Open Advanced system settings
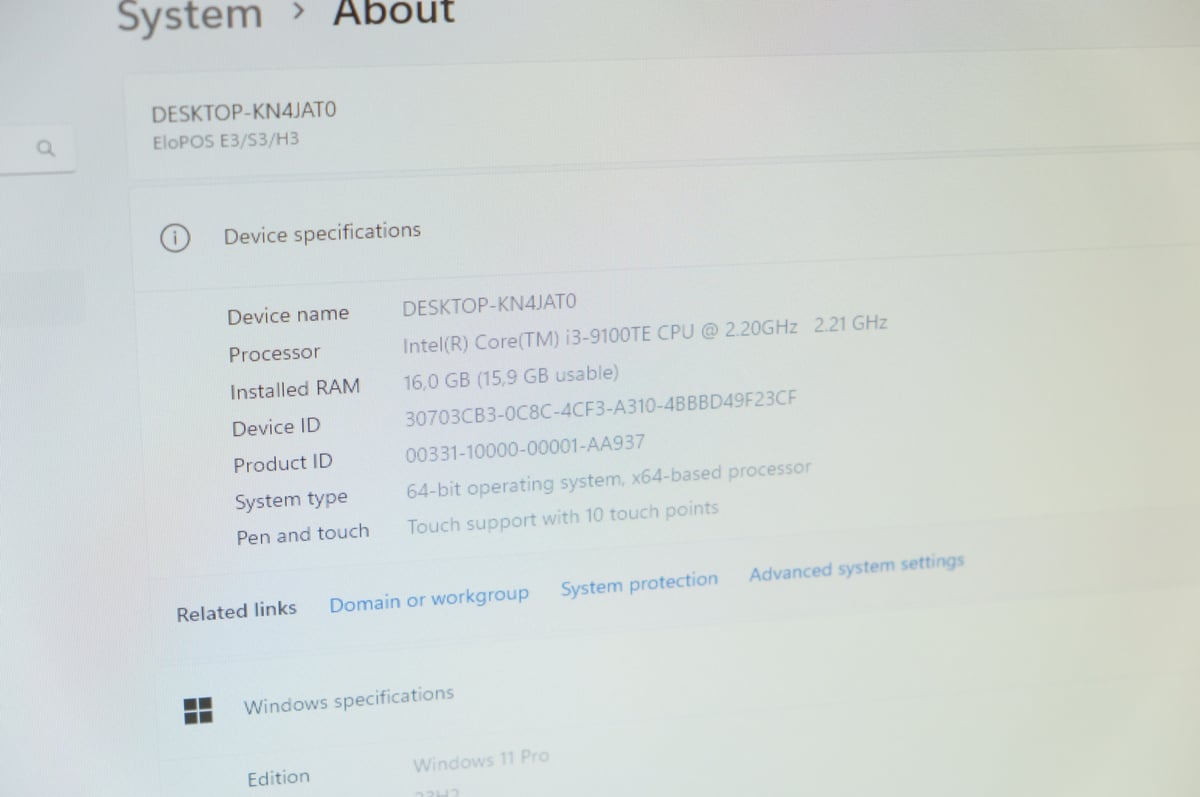 tap(856, 567)
